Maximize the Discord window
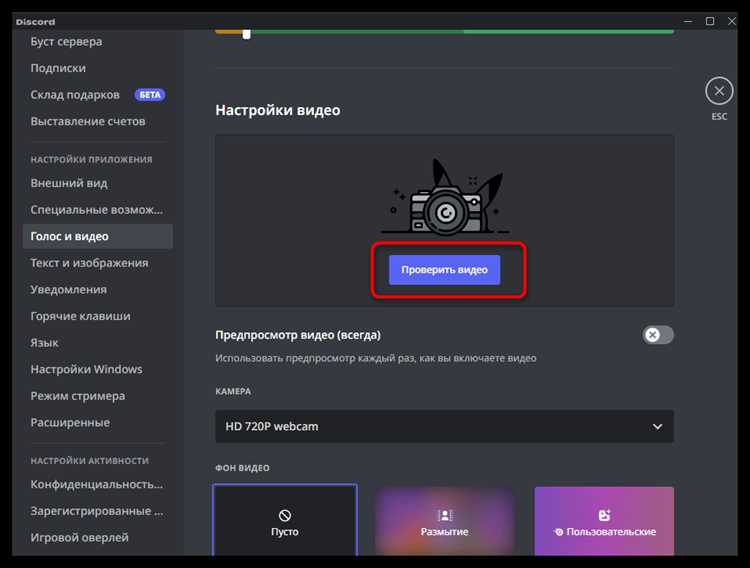The image size is (750, 568). pos(710,21)
